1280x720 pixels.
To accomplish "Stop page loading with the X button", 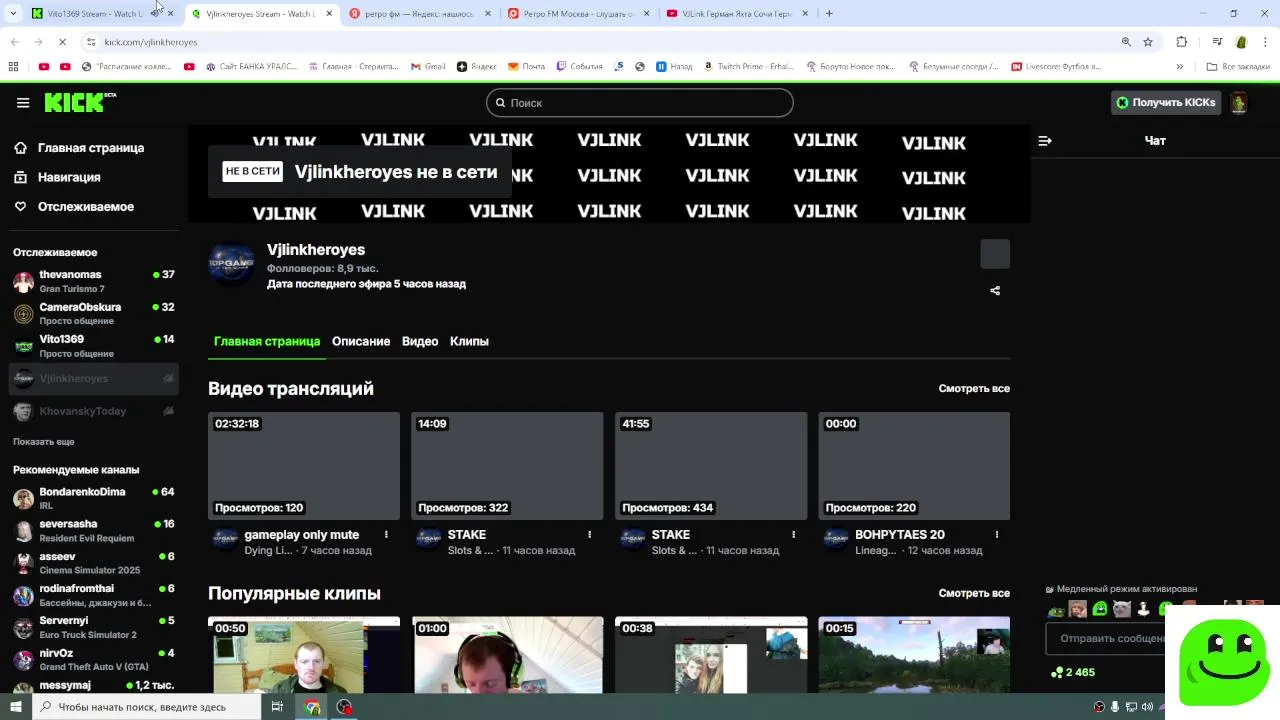I will [62, 42].
